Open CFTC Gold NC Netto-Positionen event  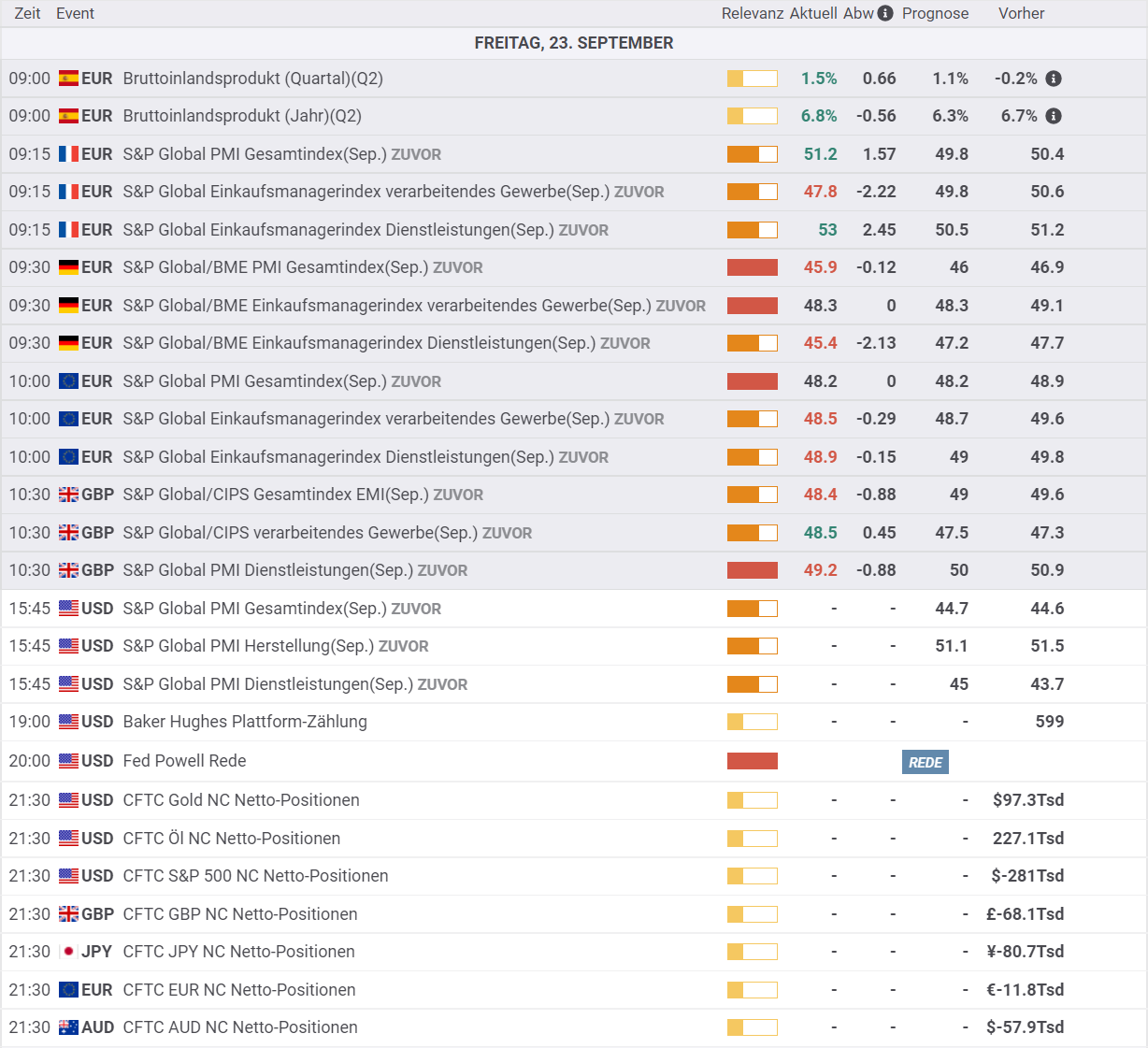click(241, 800)
